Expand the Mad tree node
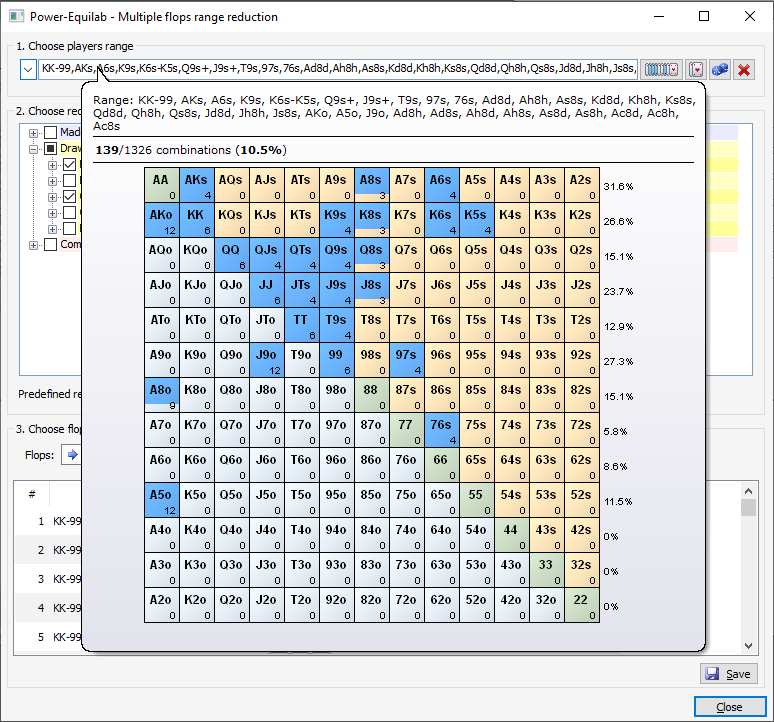Viewport: 774px width, 722px height. 34,133
